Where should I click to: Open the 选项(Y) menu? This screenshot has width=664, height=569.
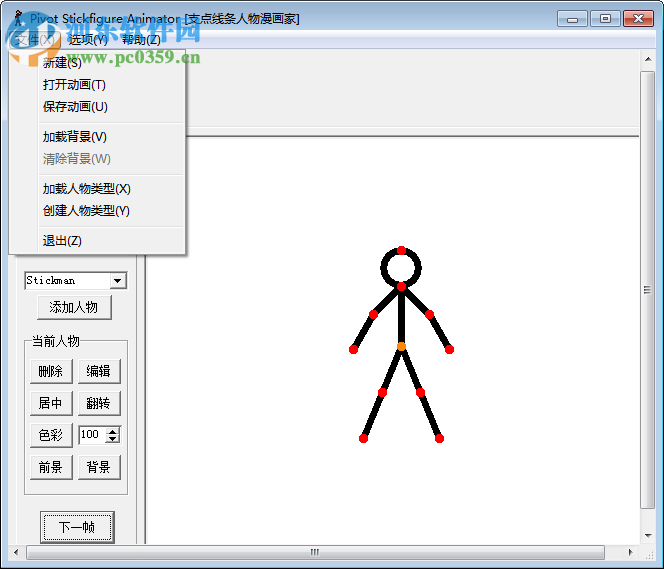click(88, 40)
